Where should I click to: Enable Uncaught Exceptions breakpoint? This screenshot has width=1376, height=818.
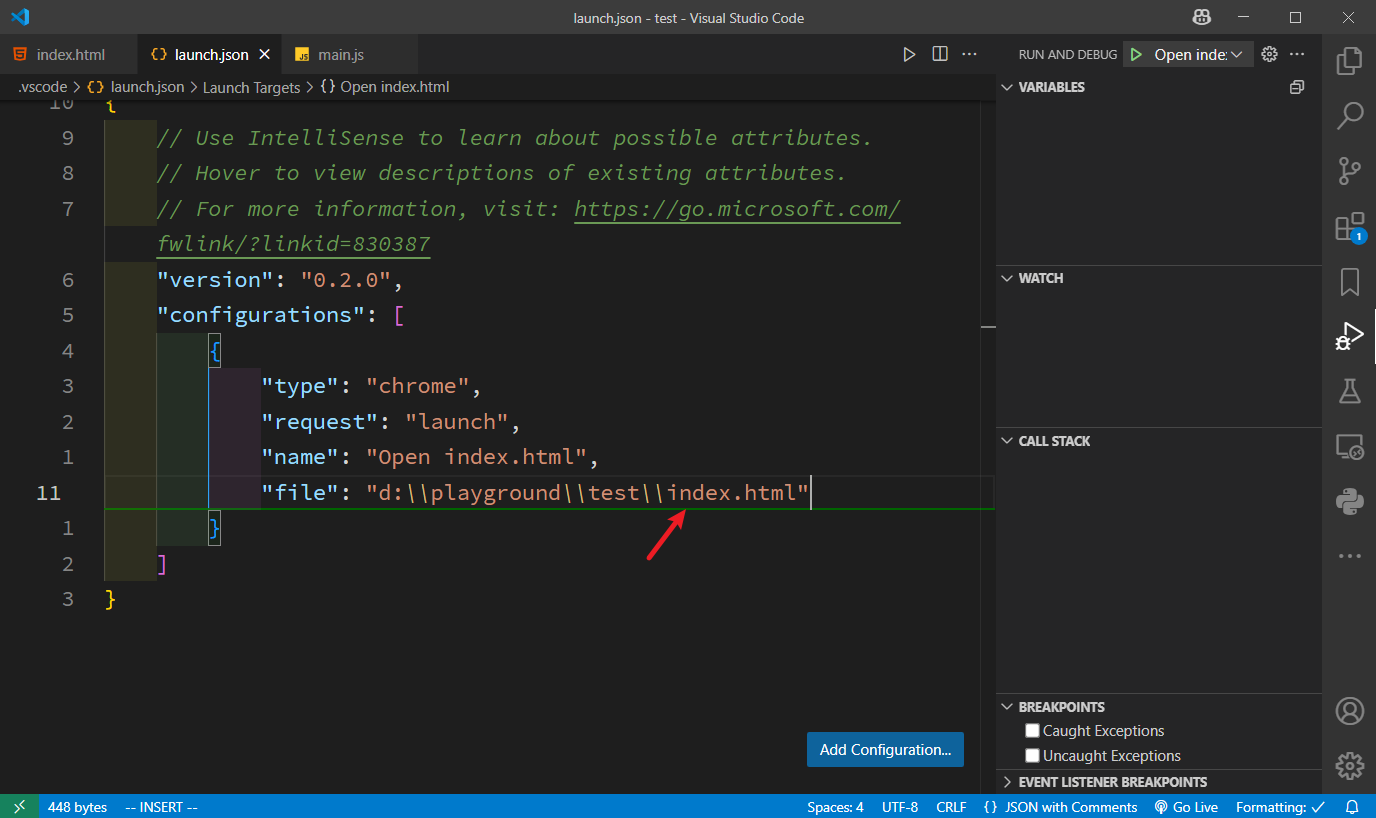[x=1033, y=756]
